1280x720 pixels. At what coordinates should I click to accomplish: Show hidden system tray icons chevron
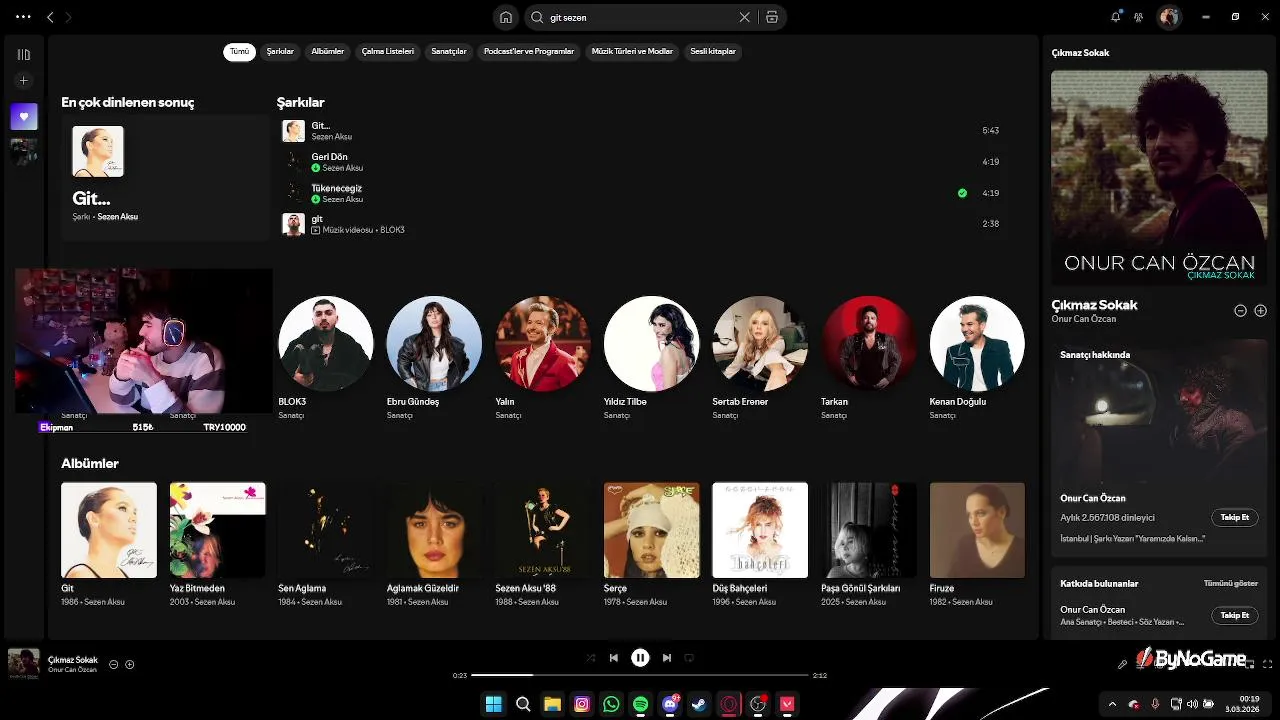[1112, 704]
